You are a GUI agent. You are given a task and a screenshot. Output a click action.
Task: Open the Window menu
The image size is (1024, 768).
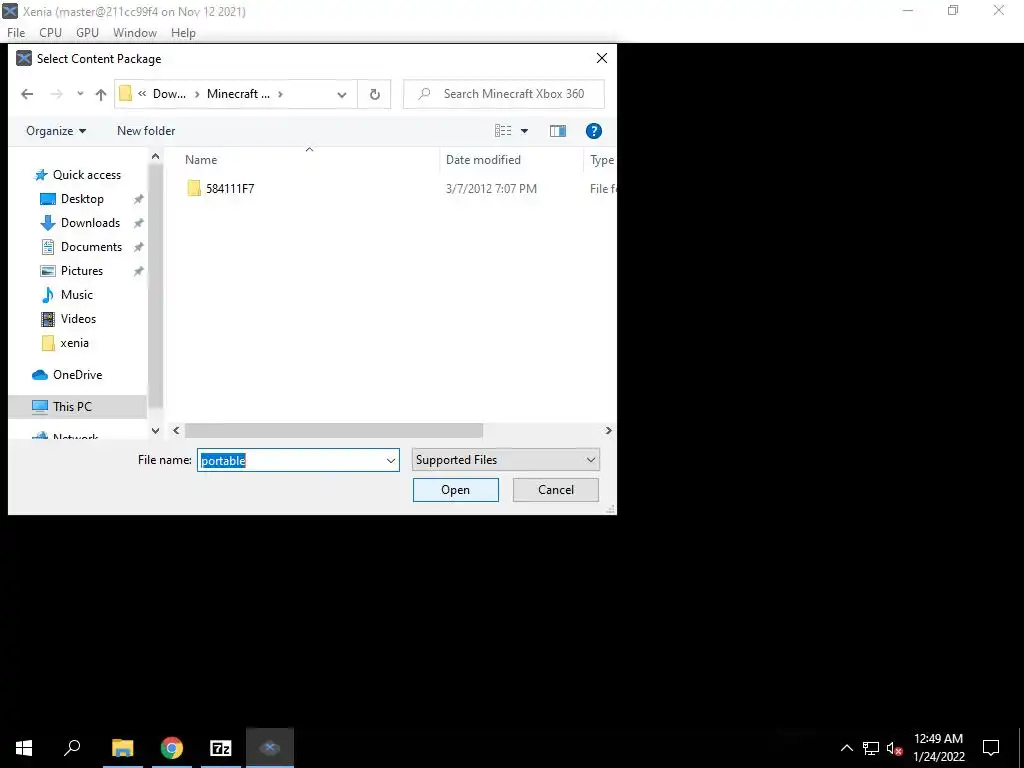135,33
